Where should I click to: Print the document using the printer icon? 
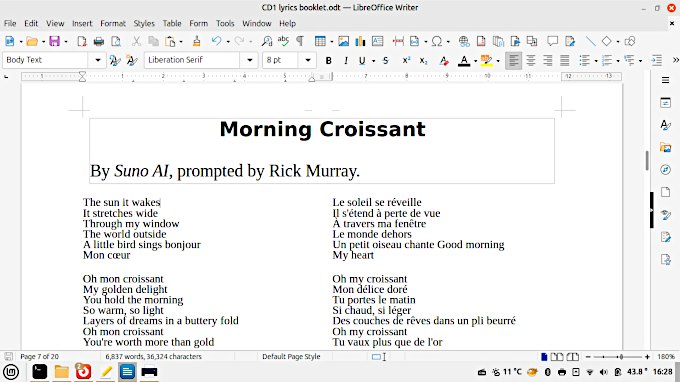[x=99, y=41]
